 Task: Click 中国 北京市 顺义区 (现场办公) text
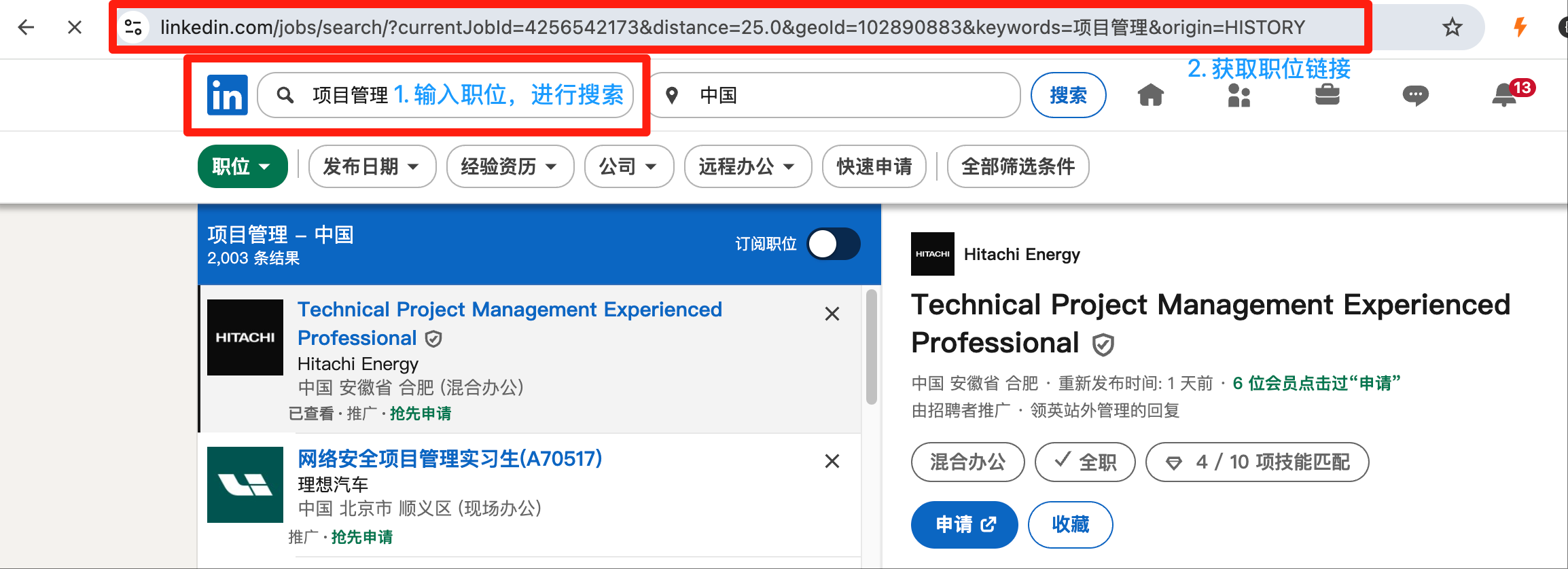pyautogui.click(x=420, y=509)
